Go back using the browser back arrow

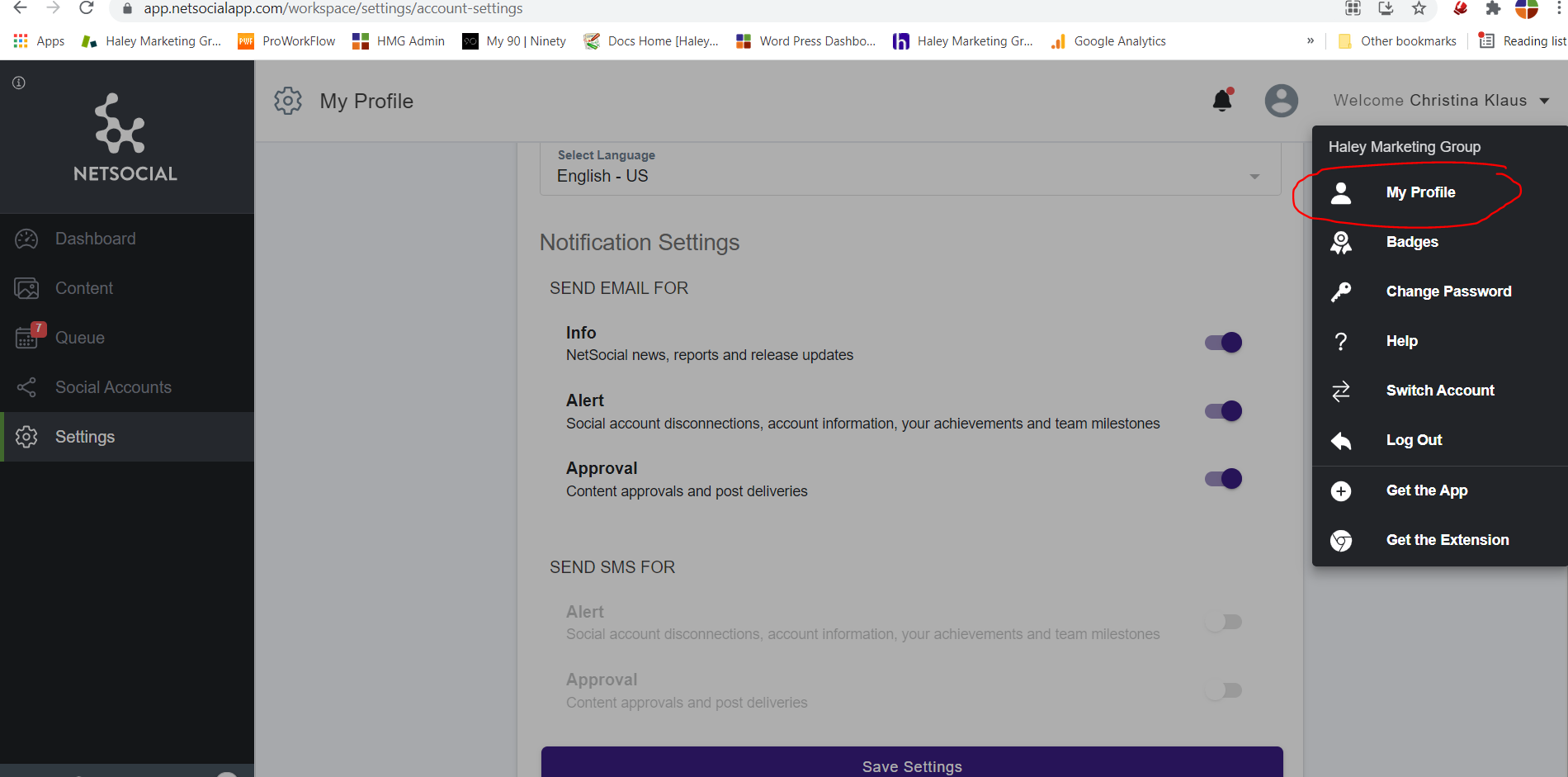(21, 8)
